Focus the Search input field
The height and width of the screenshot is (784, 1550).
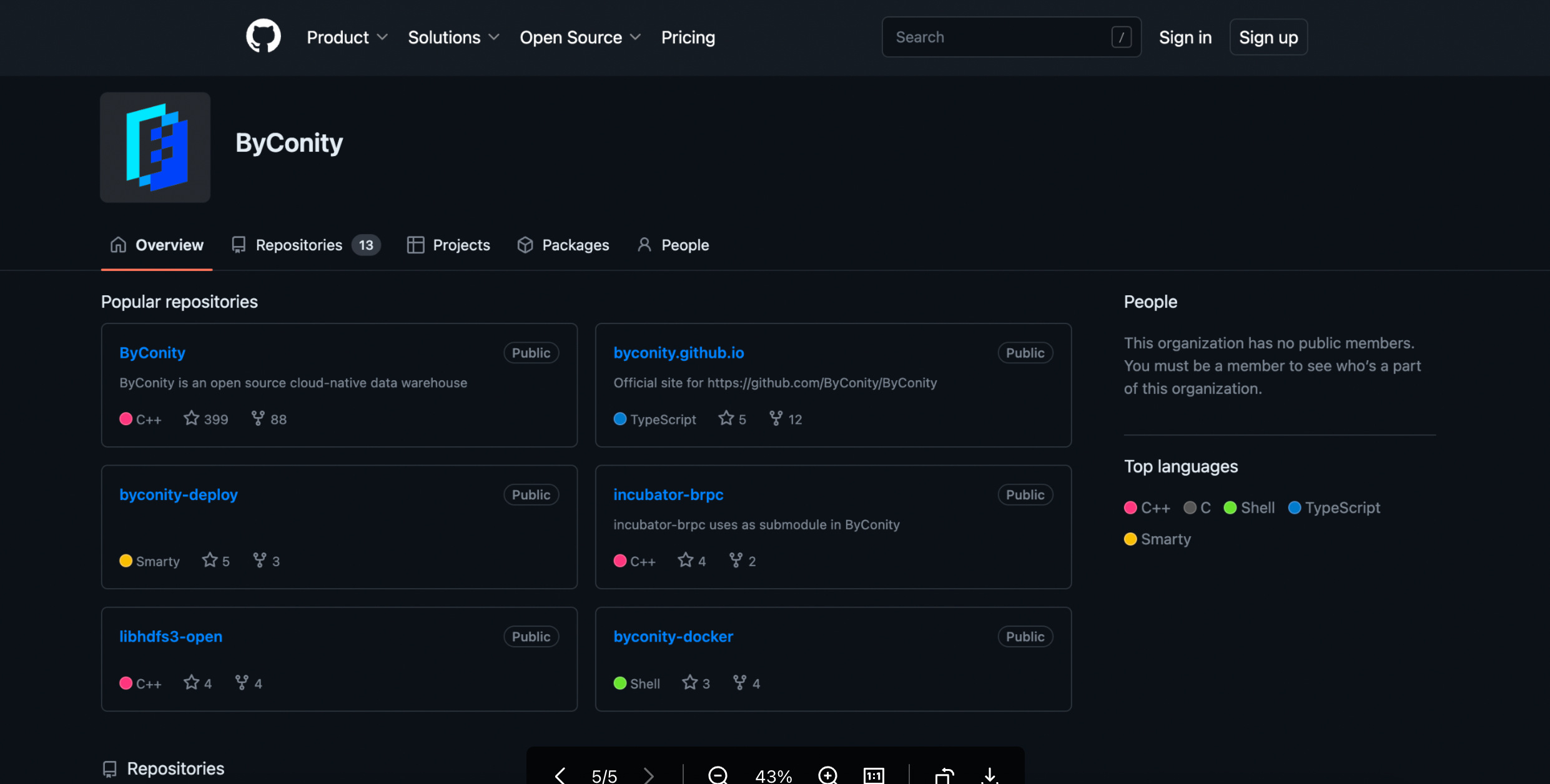[1011, 37]
